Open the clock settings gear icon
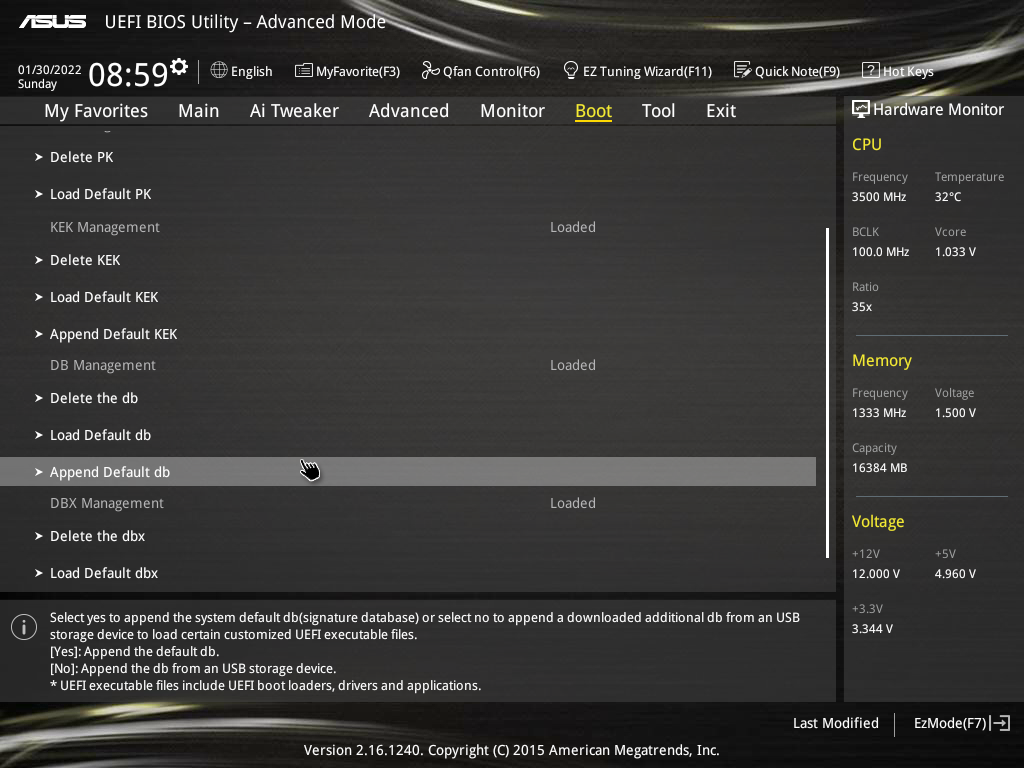Viewport: 1024px width, 768px height. pyautogui.click(x=179, y=67)
